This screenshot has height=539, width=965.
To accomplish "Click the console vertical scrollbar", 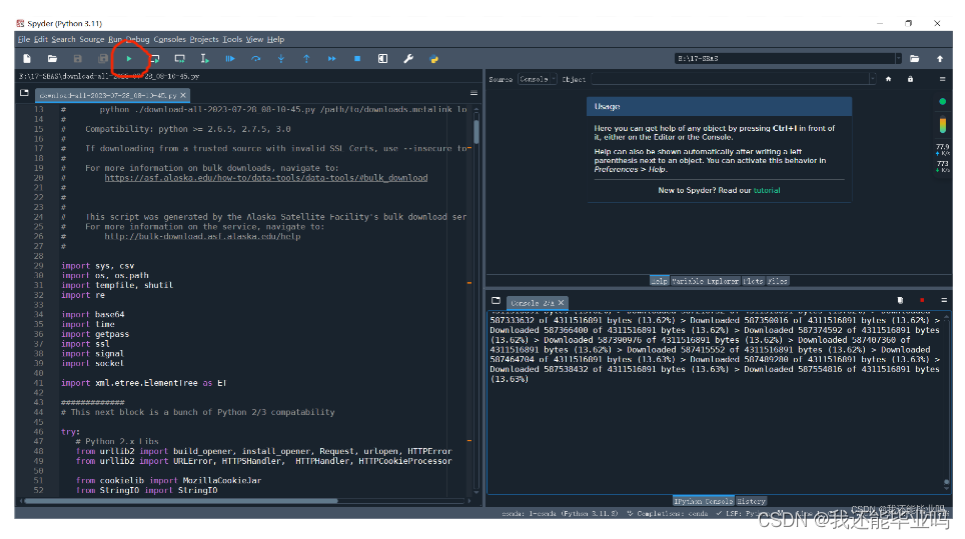I will [x=947, y=482].
